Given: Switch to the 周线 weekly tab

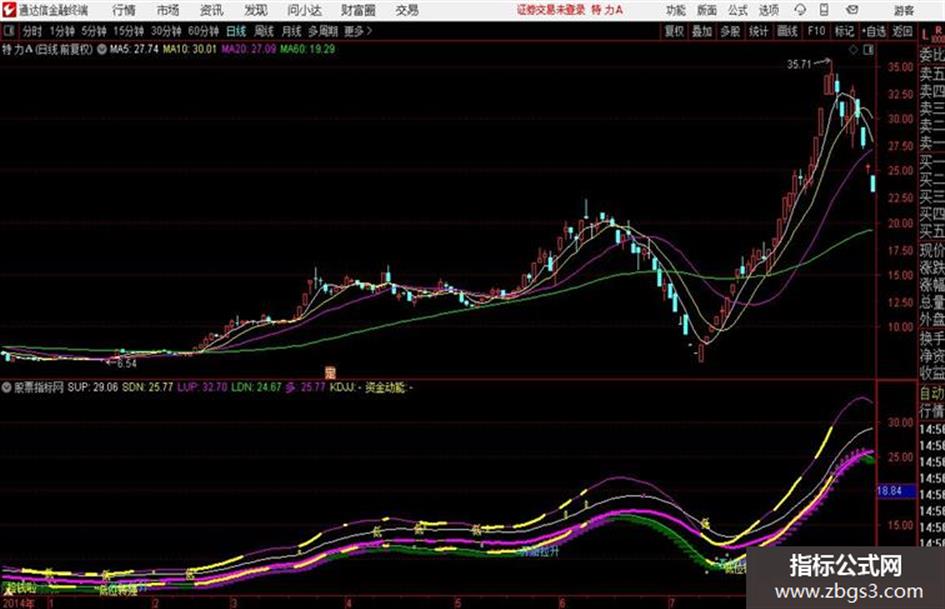Looking at the screenshot, I should click(x=264, y=31).
